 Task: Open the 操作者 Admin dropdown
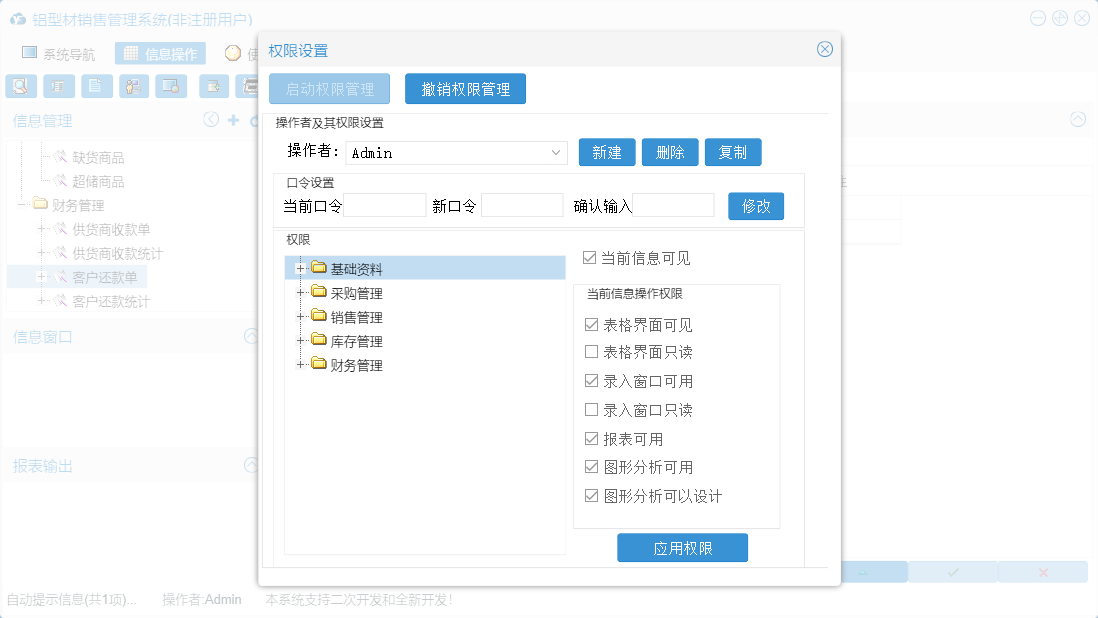557,153
